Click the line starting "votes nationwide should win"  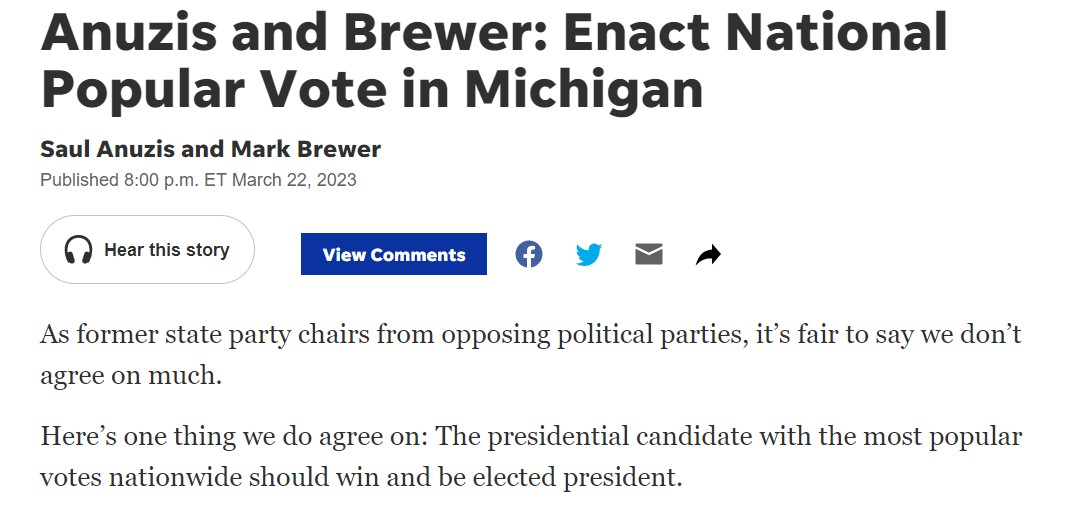[x=360, y=477]
